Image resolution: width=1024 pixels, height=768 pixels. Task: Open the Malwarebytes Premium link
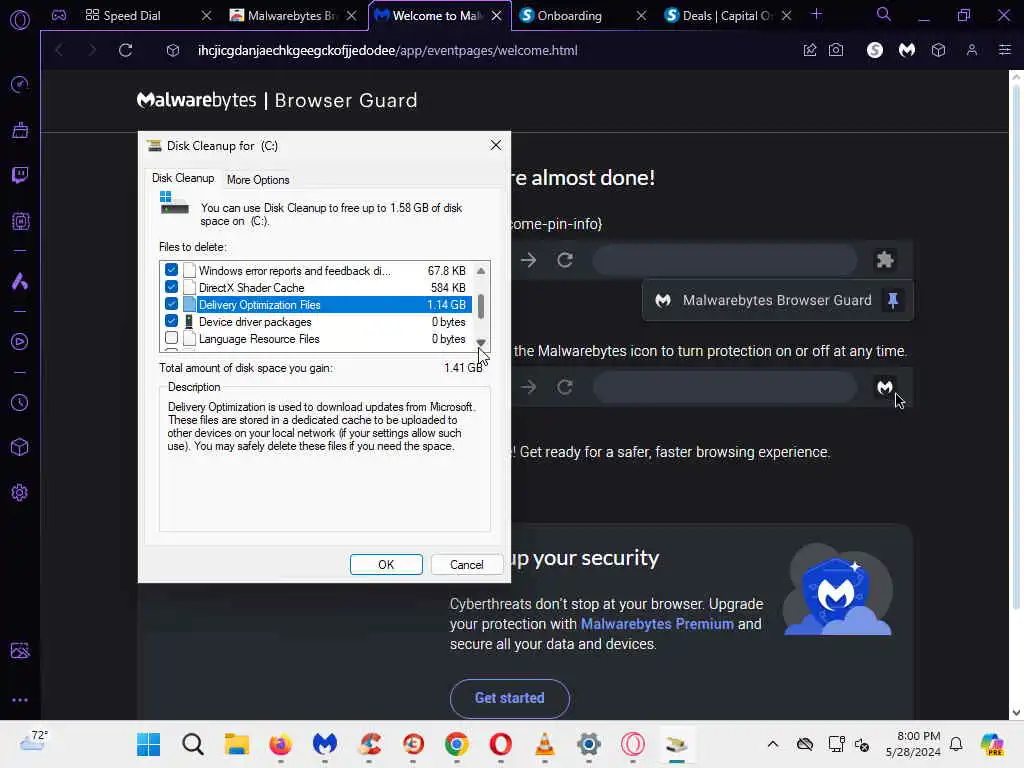point(657,624)
